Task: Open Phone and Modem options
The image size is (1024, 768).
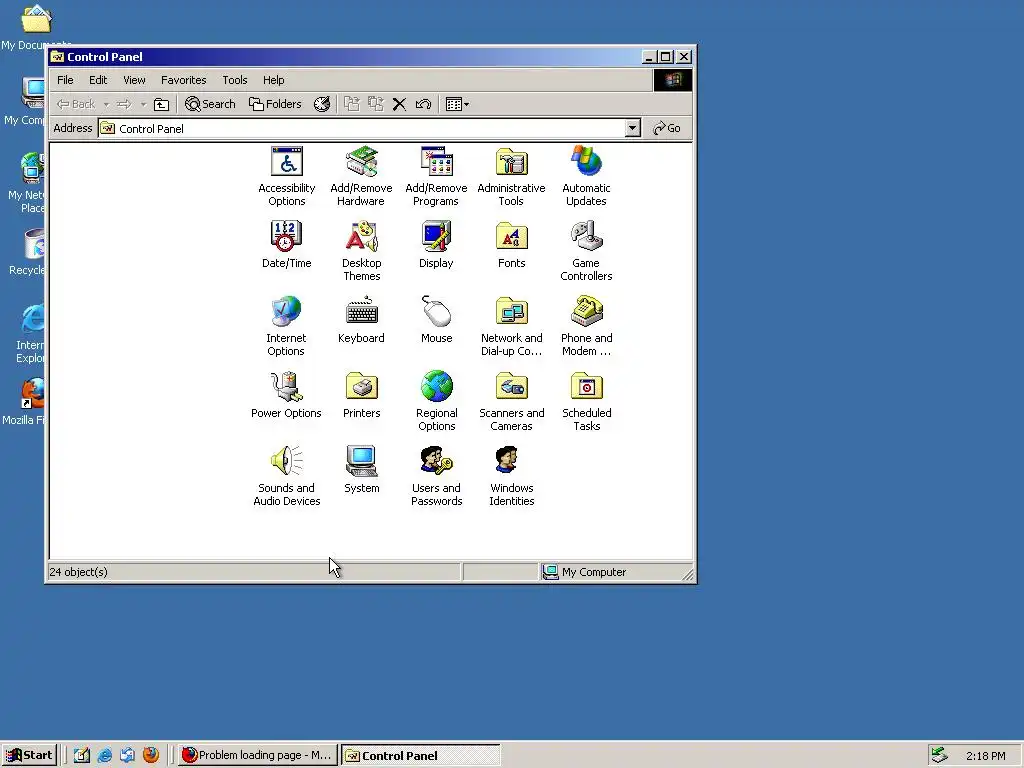Action: pyautogui.click(x=586, y=327)
